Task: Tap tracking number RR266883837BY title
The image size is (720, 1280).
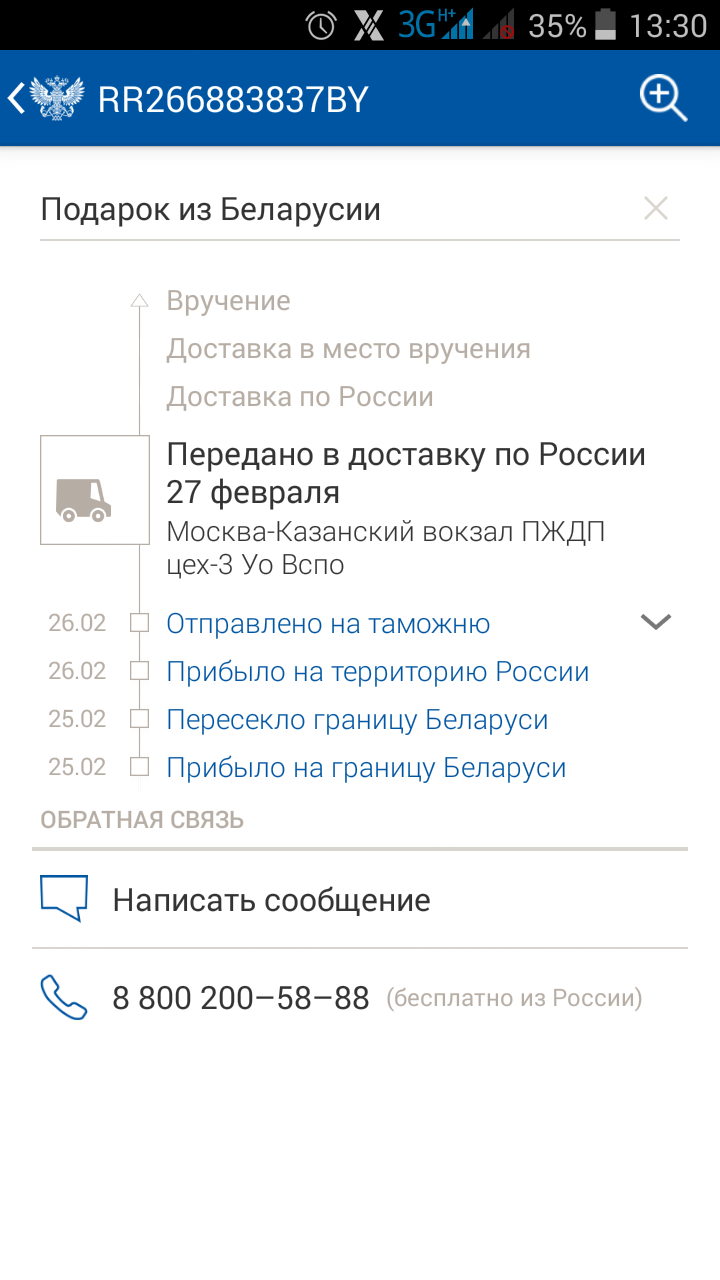Action: [233, 100]
